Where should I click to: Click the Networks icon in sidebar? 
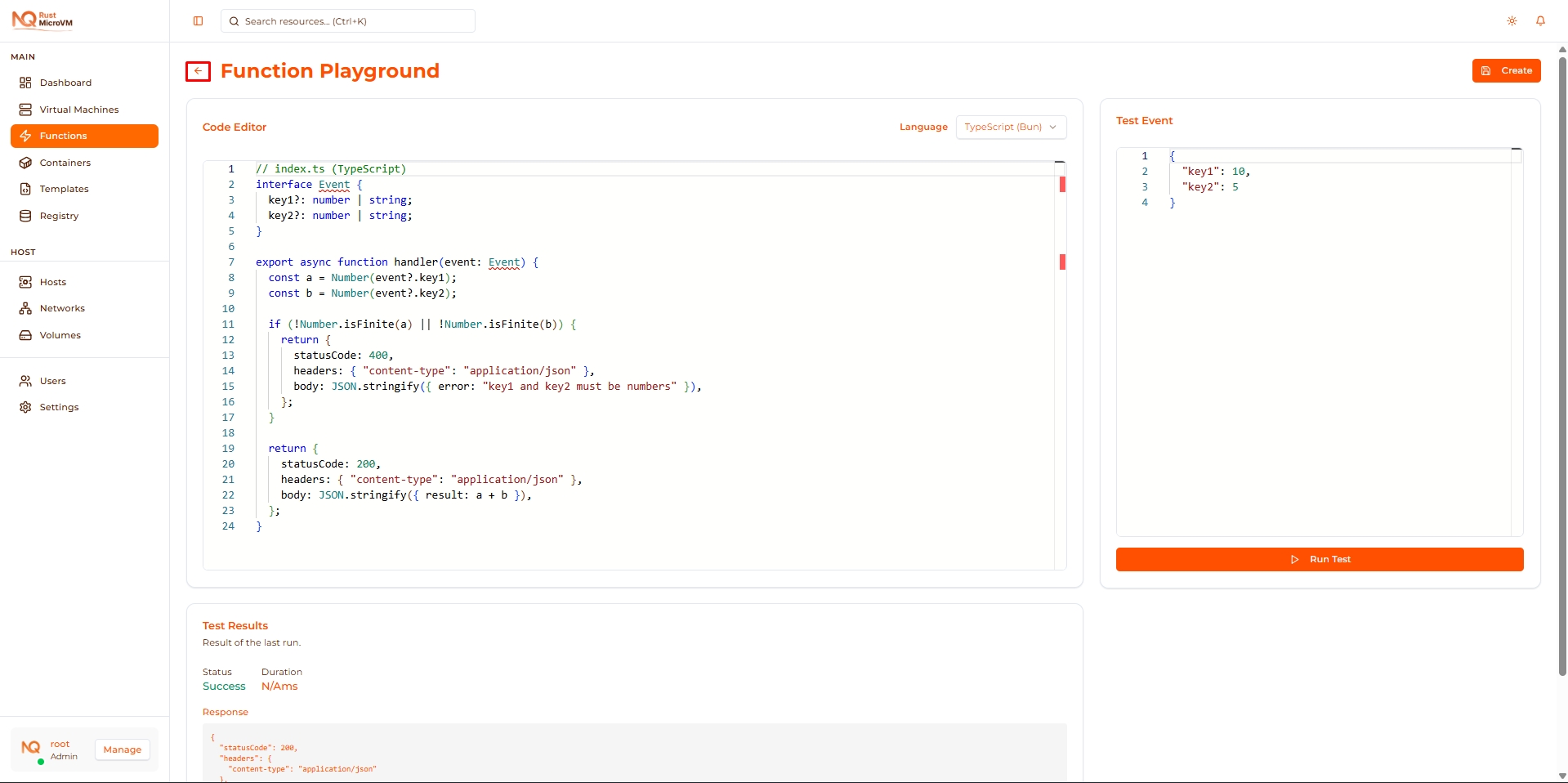click(25, 308)
